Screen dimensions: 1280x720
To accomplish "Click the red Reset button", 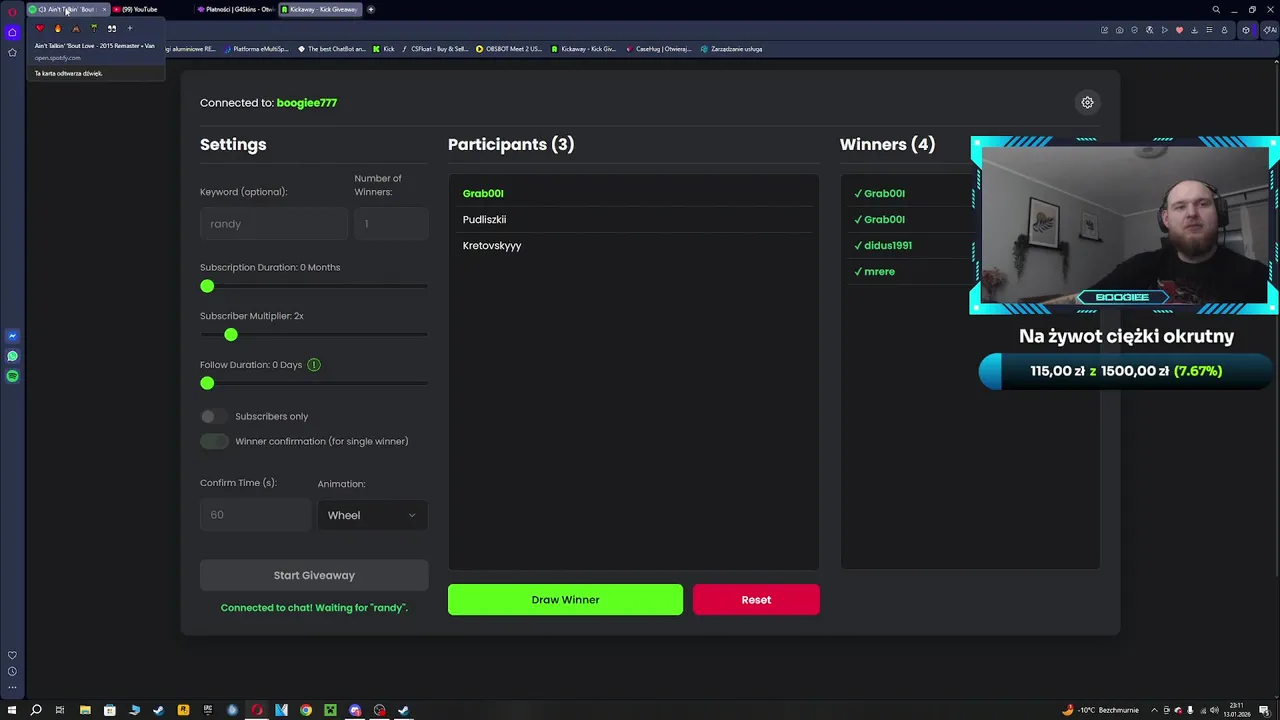I will [x=756, y=600].
